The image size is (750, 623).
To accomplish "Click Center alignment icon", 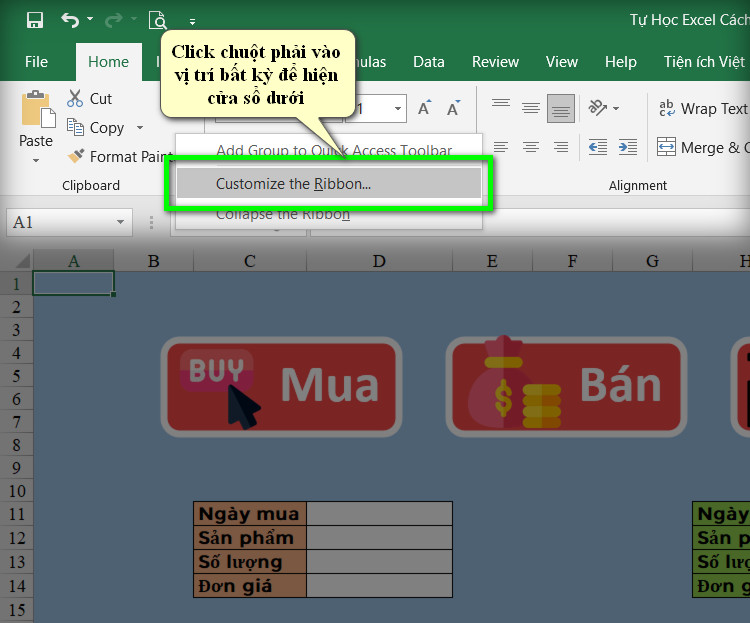I will [x=531, y=147].
